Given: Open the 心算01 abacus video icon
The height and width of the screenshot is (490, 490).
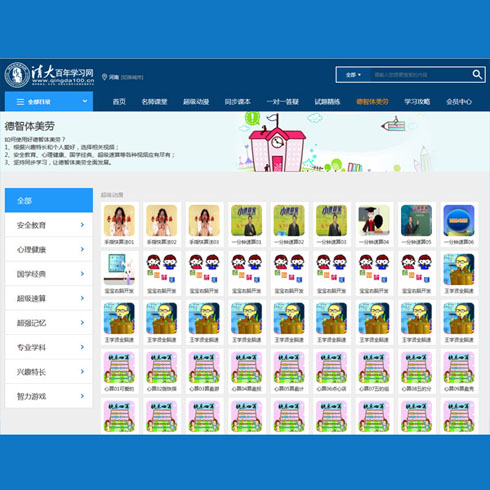Looking at the screenshot, I should (x=119, y=367).
